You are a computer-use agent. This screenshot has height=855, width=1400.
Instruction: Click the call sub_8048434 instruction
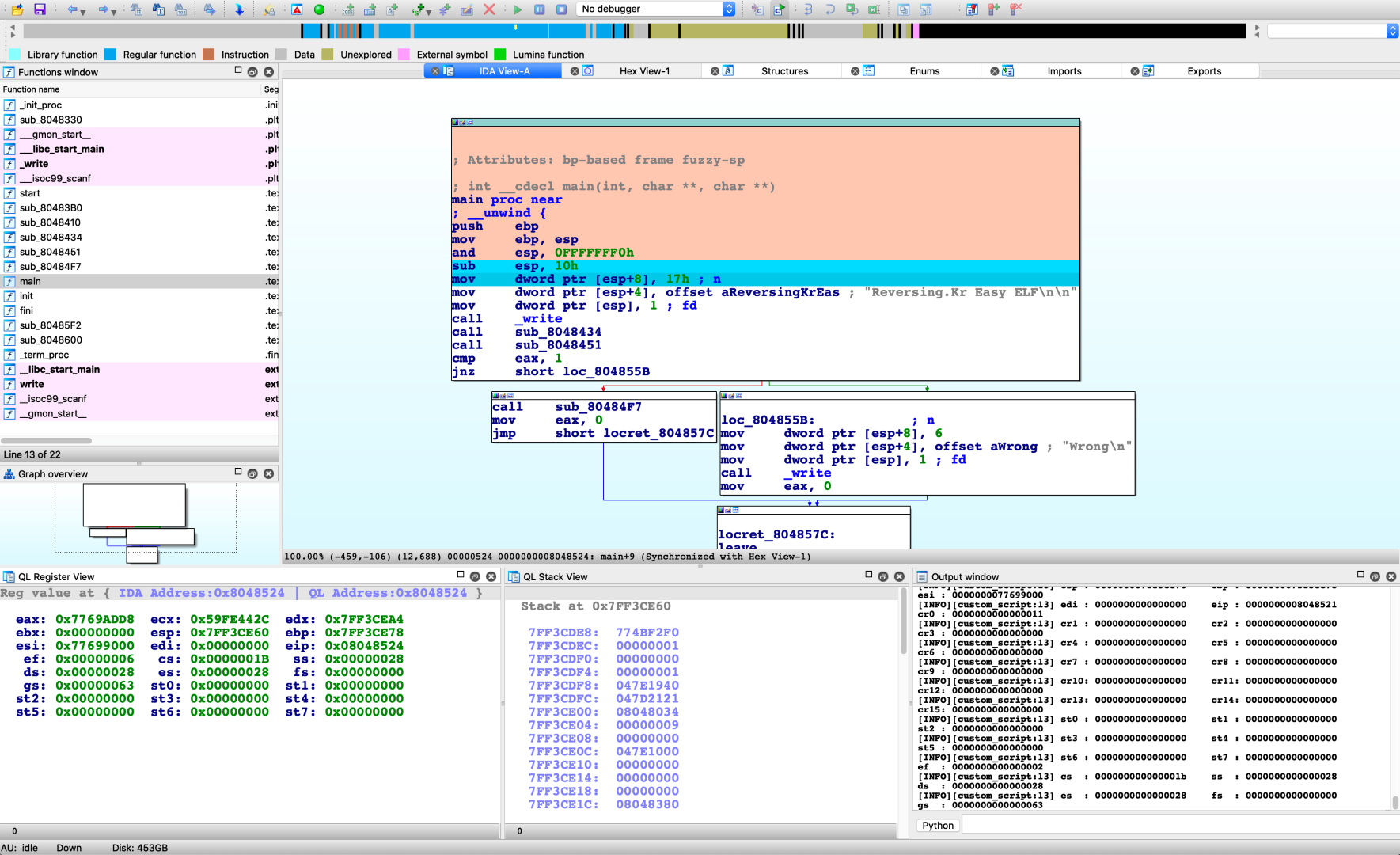click(526, 332)
